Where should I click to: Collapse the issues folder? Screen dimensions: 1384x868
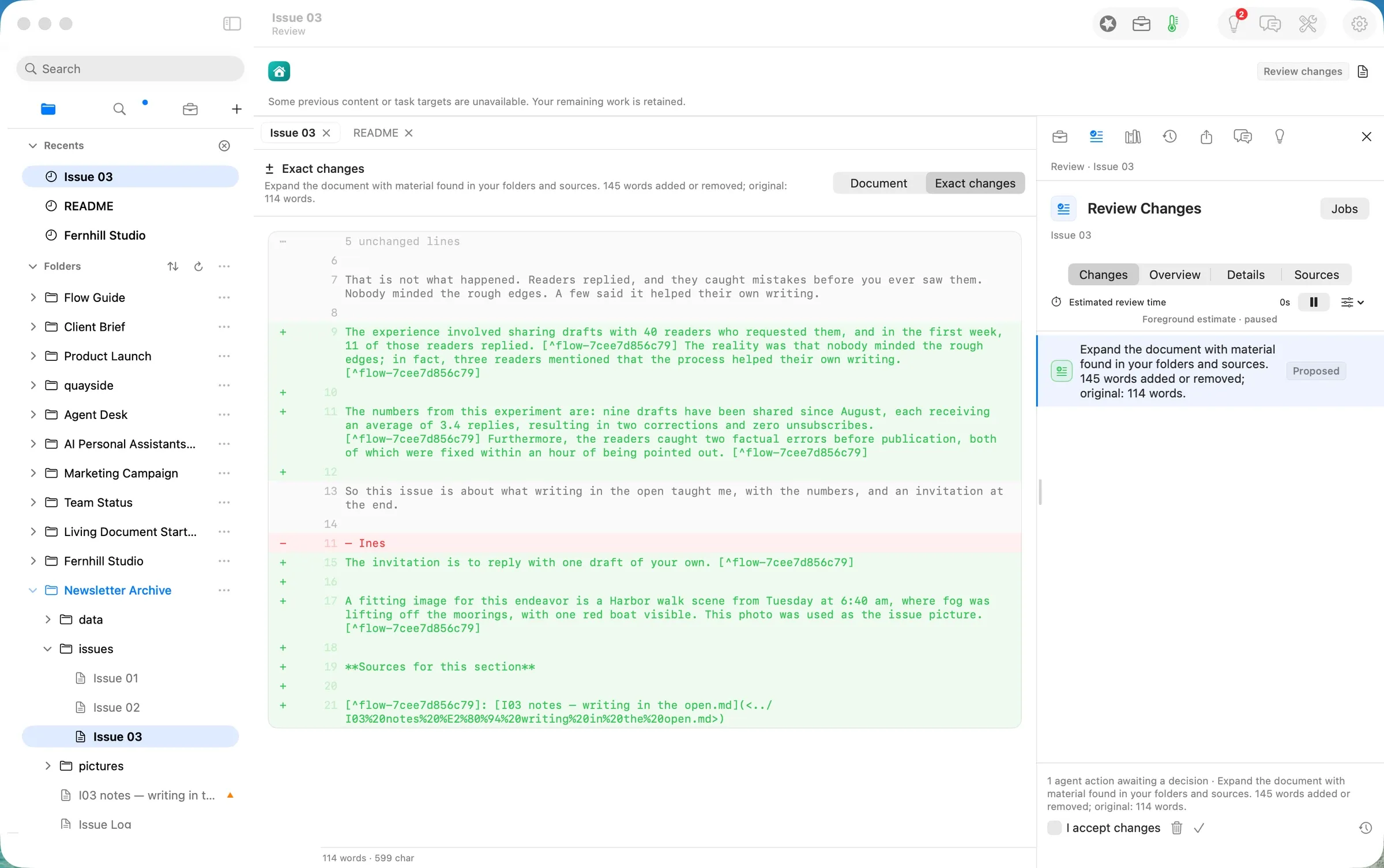48,649
